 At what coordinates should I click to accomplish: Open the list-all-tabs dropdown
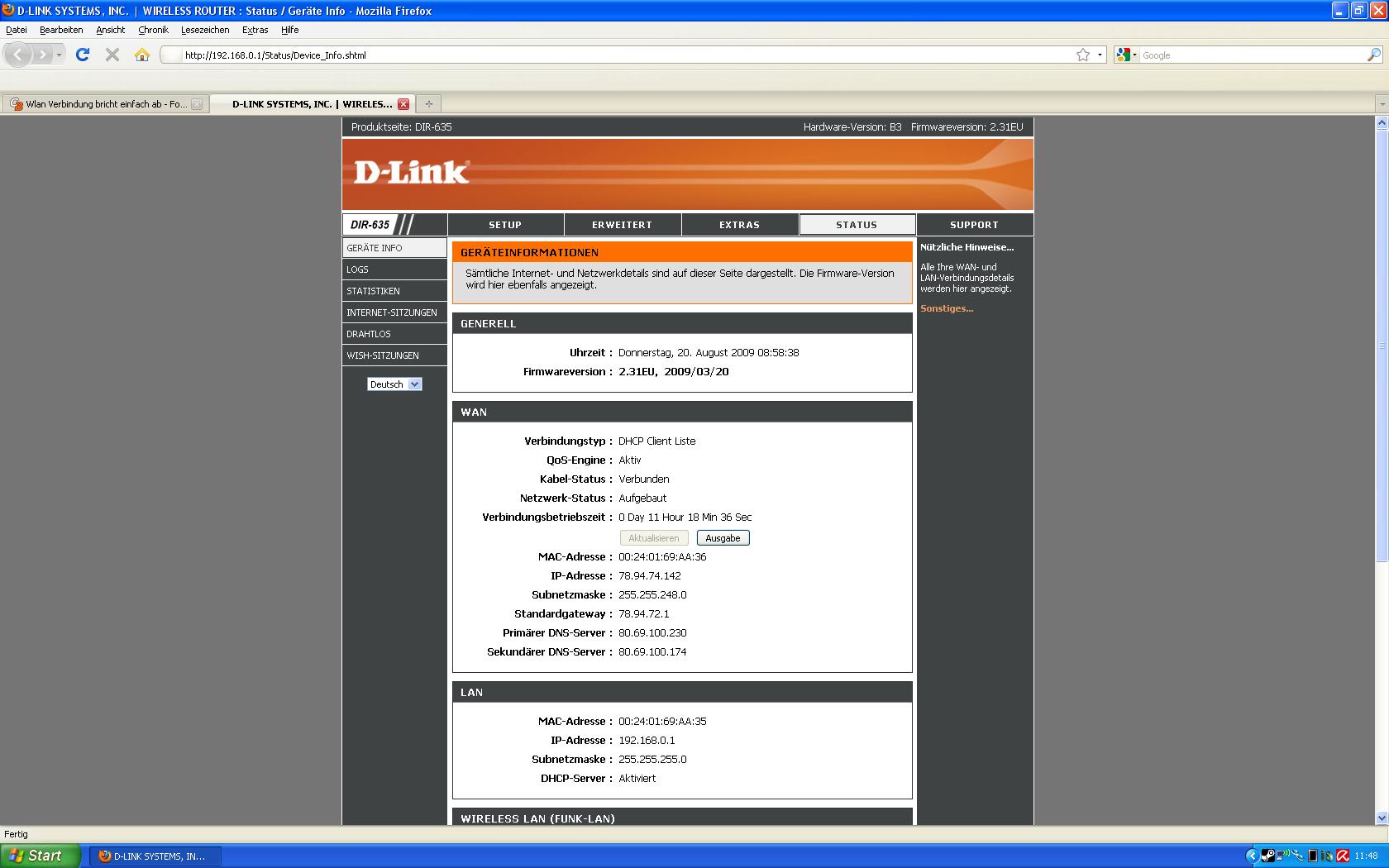pyautogui.click(x=1382, y=104)
